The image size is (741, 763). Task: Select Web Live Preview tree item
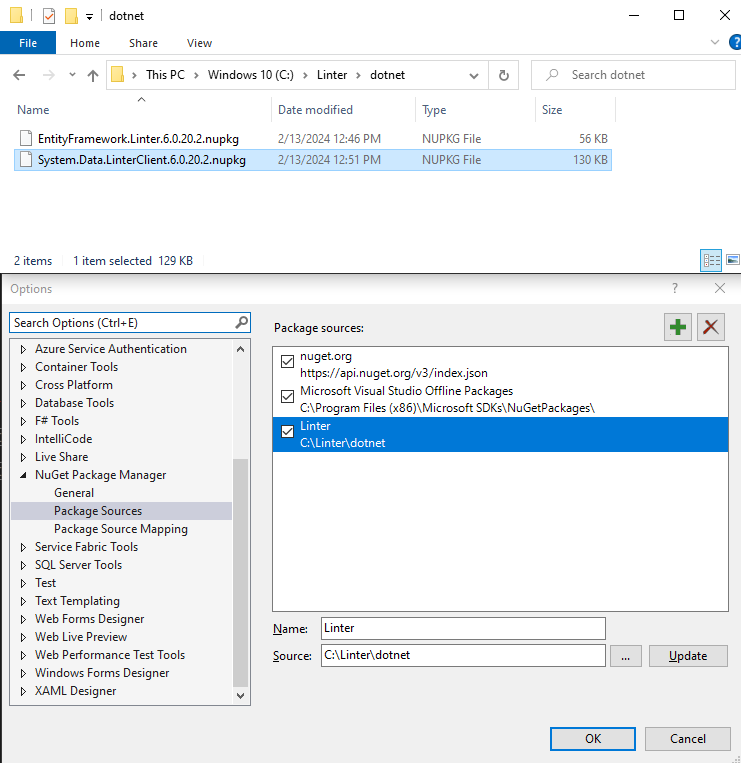pos(81,636)
